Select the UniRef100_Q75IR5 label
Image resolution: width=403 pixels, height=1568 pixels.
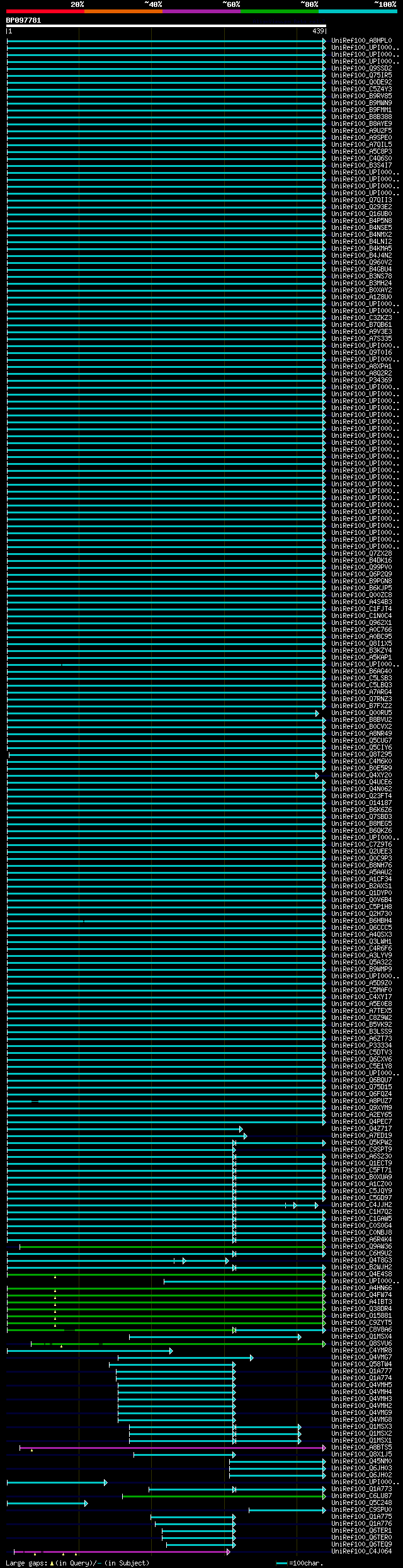pyautogui.click(x=361, y=76)
